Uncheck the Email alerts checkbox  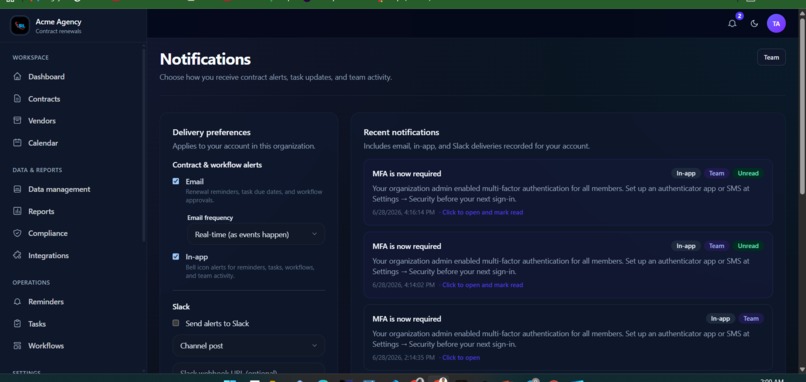pyautogui.click(x=176, y=181)
